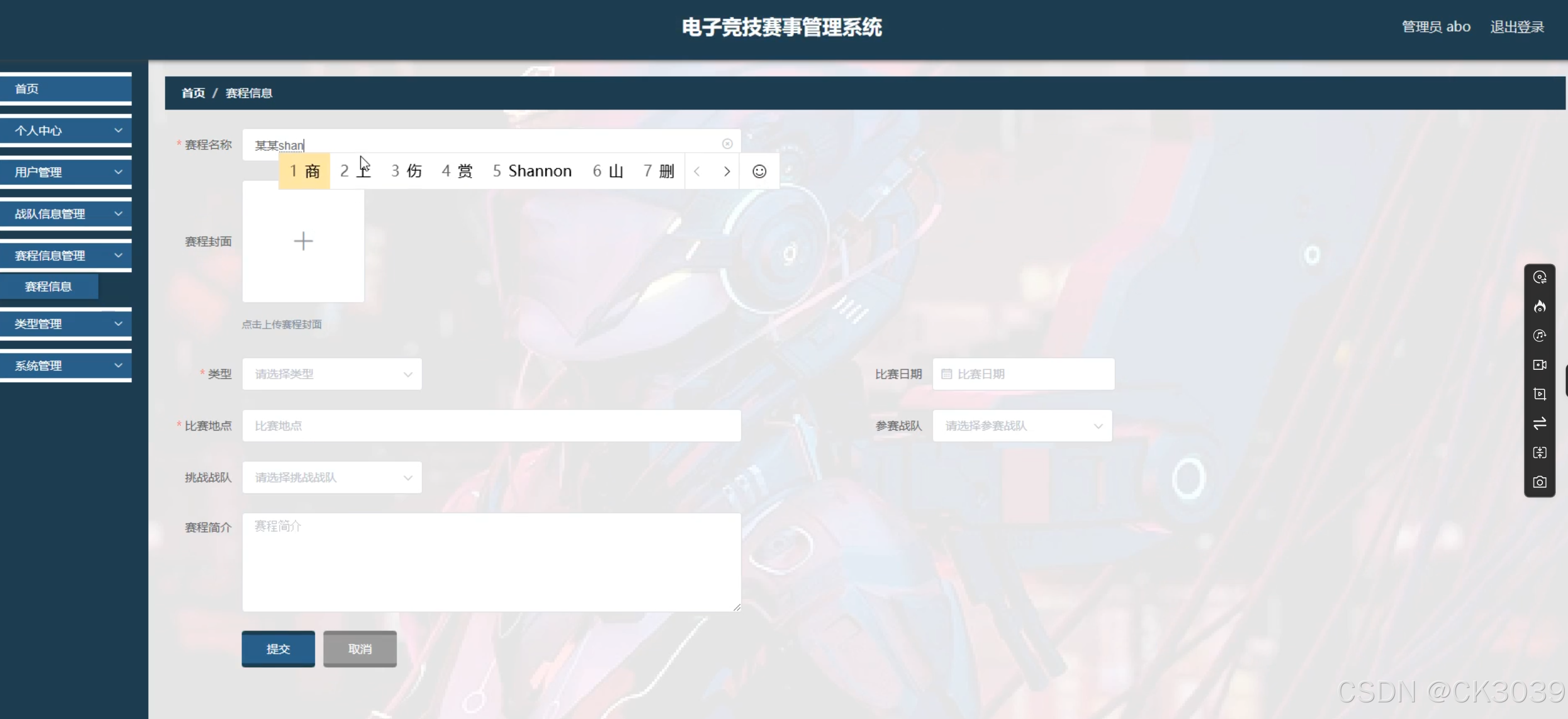Open the 挑战战队 dropdown
This screenshot has height=719, width=1568.
click(332, 477)
